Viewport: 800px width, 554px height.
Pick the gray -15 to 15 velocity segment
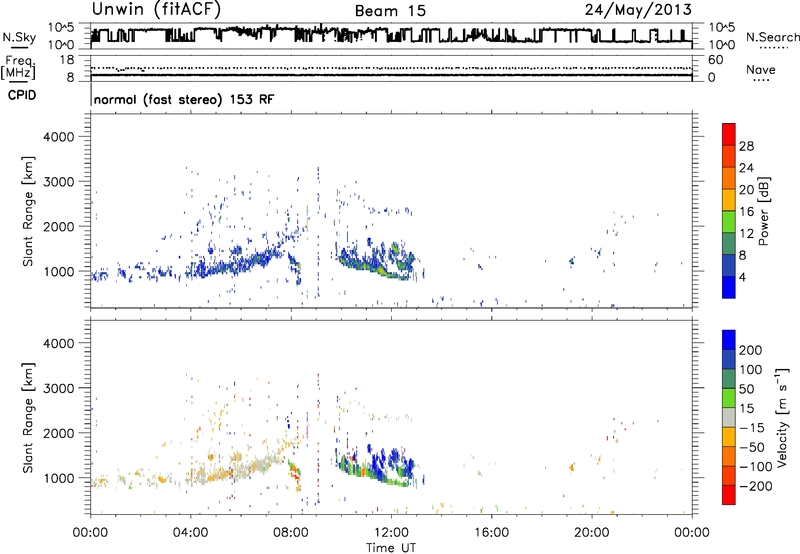(729, 417)
